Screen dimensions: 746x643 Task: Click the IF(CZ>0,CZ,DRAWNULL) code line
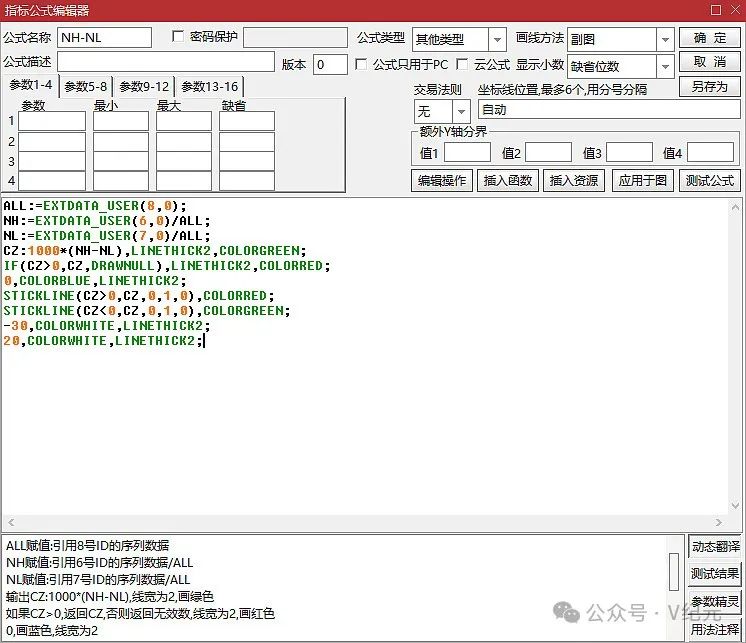click(167, 266)
